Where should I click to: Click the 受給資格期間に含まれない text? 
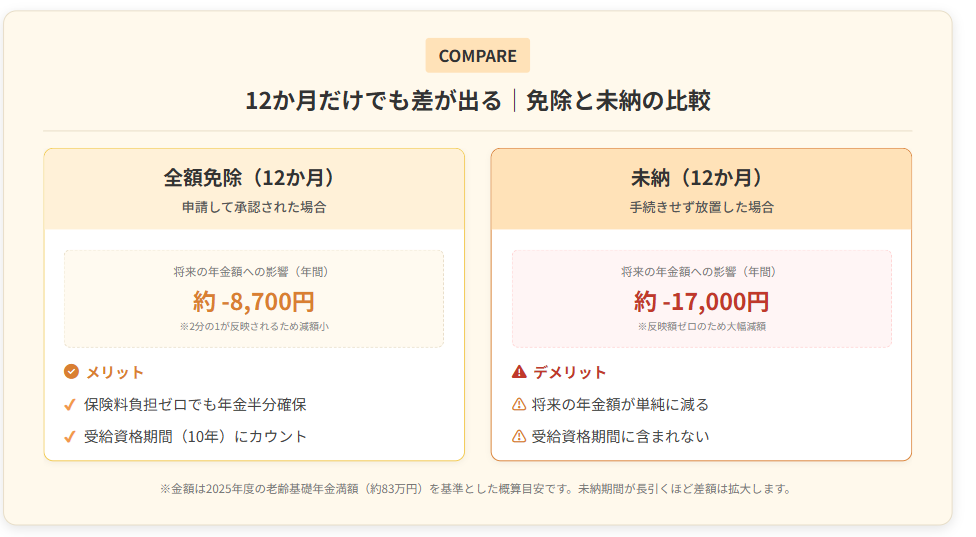pos(620,437)
